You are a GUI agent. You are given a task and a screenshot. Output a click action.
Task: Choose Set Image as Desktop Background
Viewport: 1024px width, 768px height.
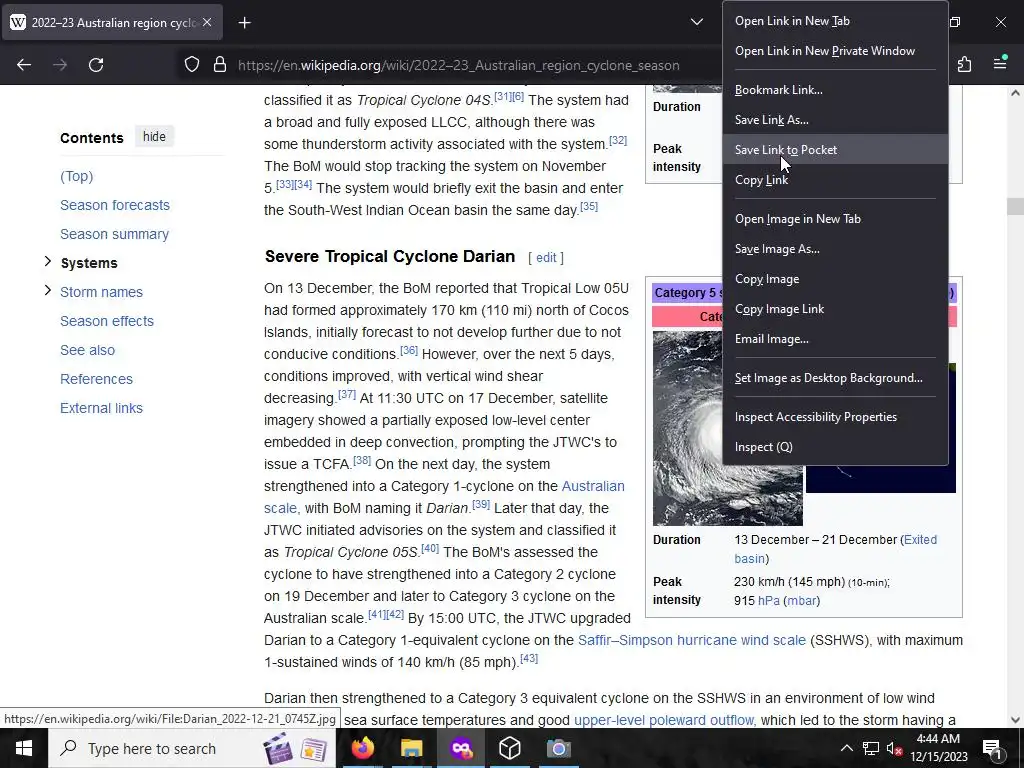pos(835,378)
